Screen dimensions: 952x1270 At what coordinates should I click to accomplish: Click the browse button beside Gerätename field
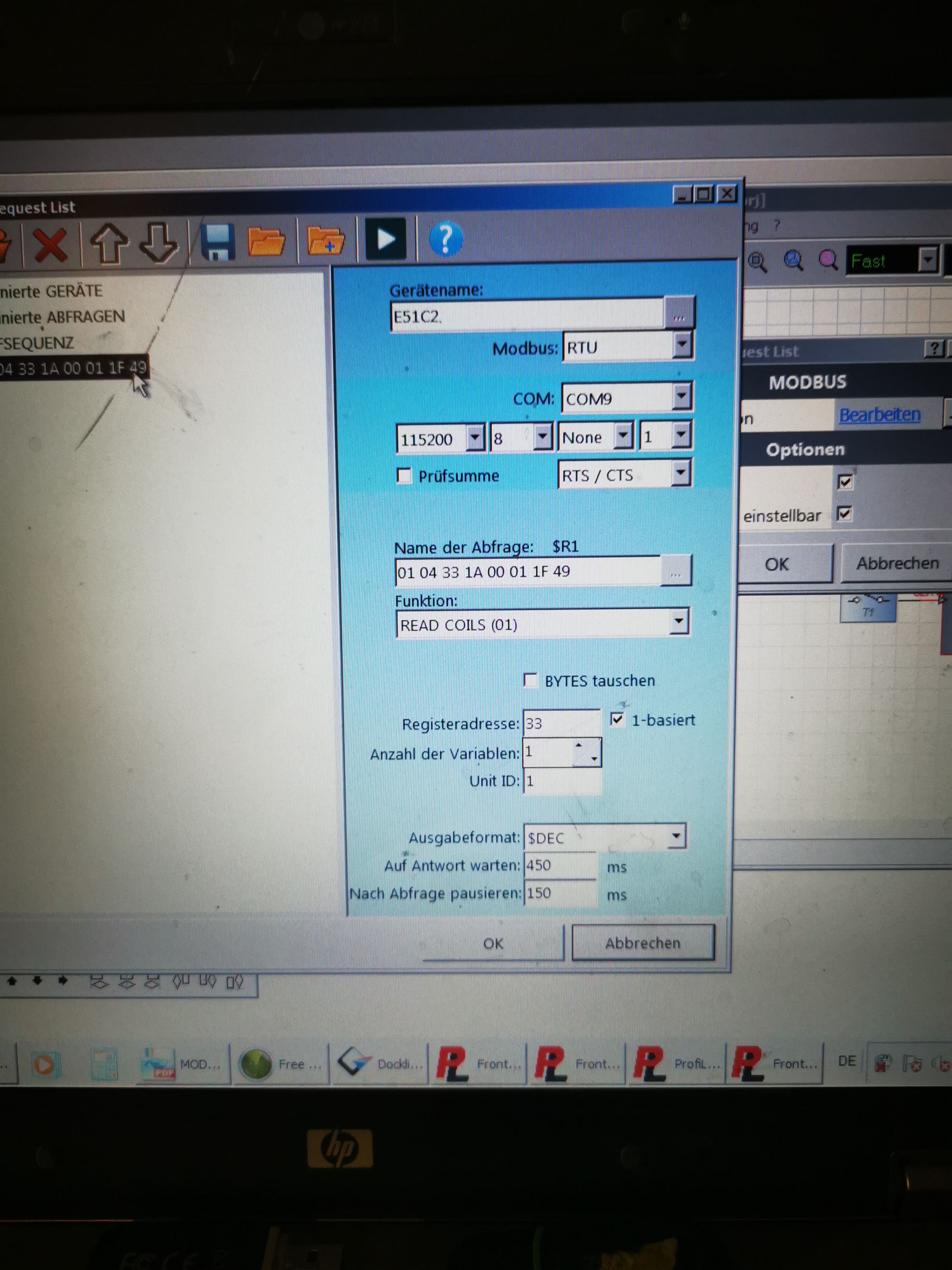679,313
